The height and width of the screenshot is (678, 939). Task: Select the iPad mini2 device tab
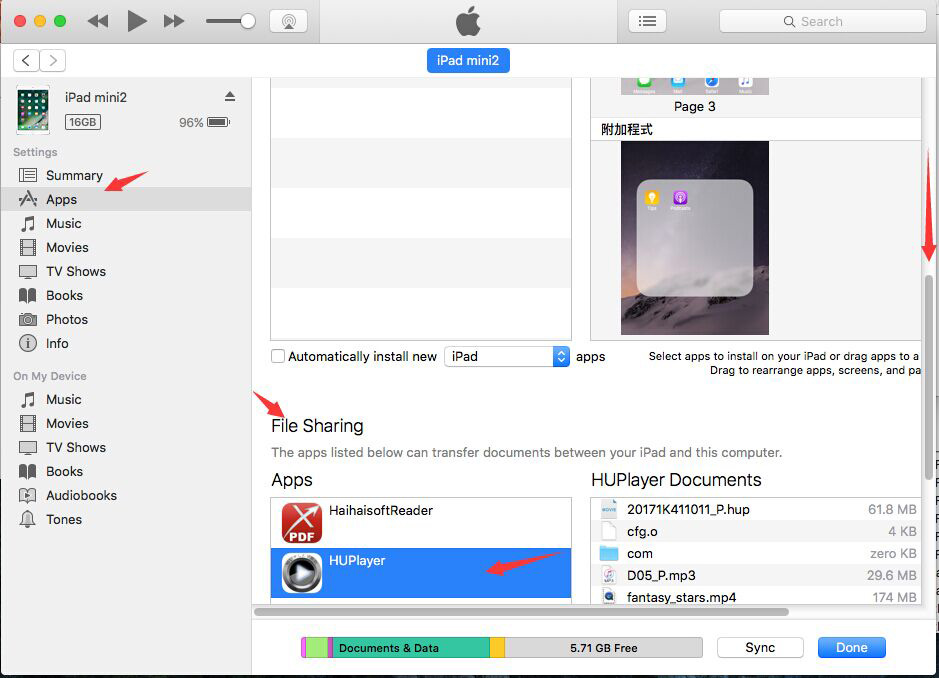468,60
